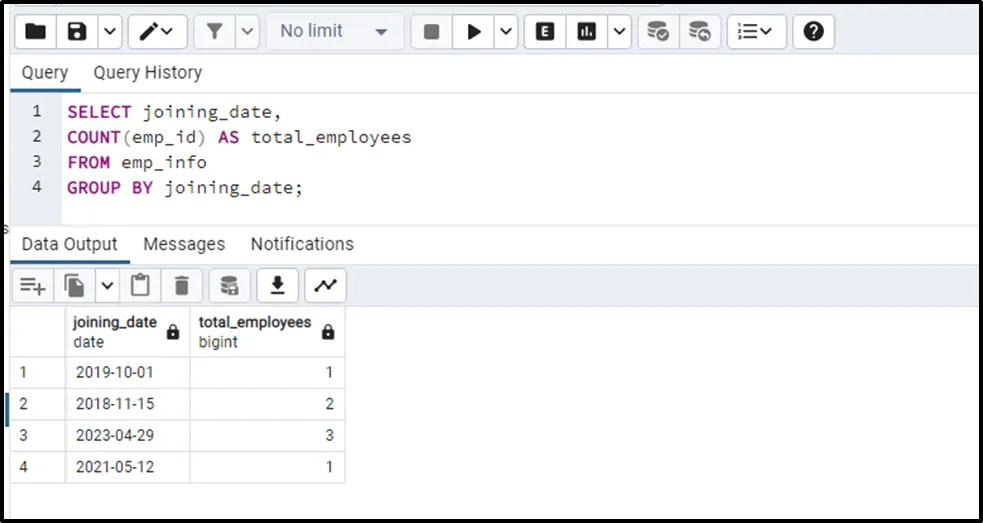The height and width of the screenshot is (523, 983).
Task: Click the Explain Analyze chart icon
Action: pos(587,32)
